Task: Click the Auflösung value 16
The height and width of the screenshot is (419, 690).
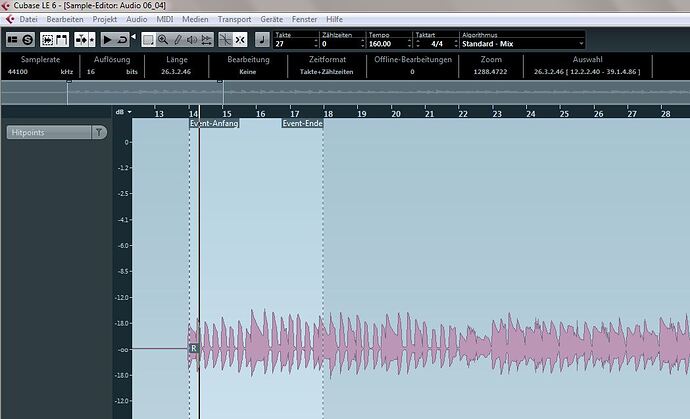Action: point(91,71)
